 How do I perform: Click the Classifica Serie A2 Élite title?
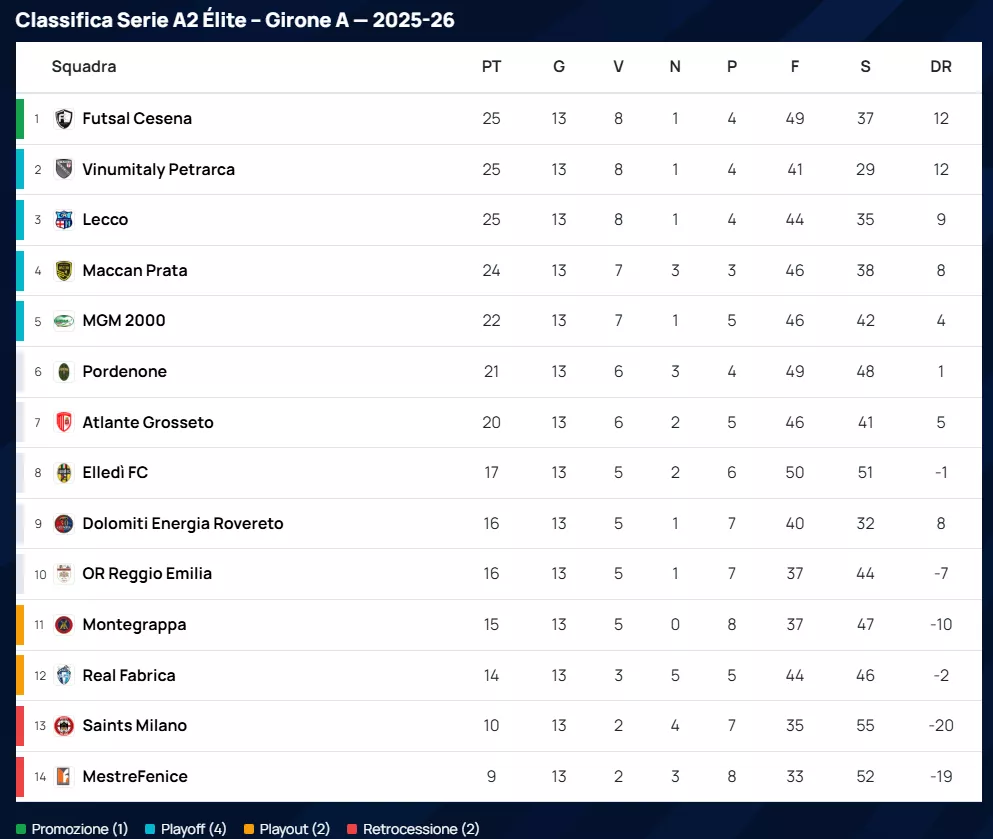235,20
